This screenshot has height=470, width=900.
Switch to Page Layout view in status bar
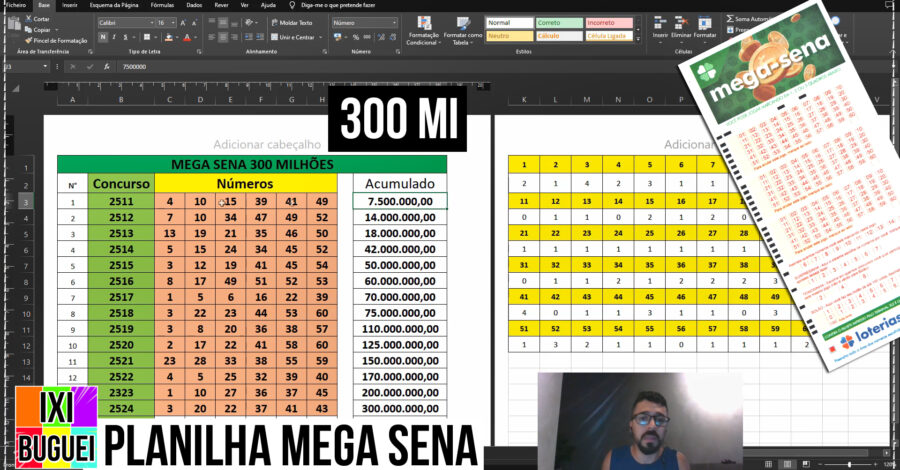787,464
